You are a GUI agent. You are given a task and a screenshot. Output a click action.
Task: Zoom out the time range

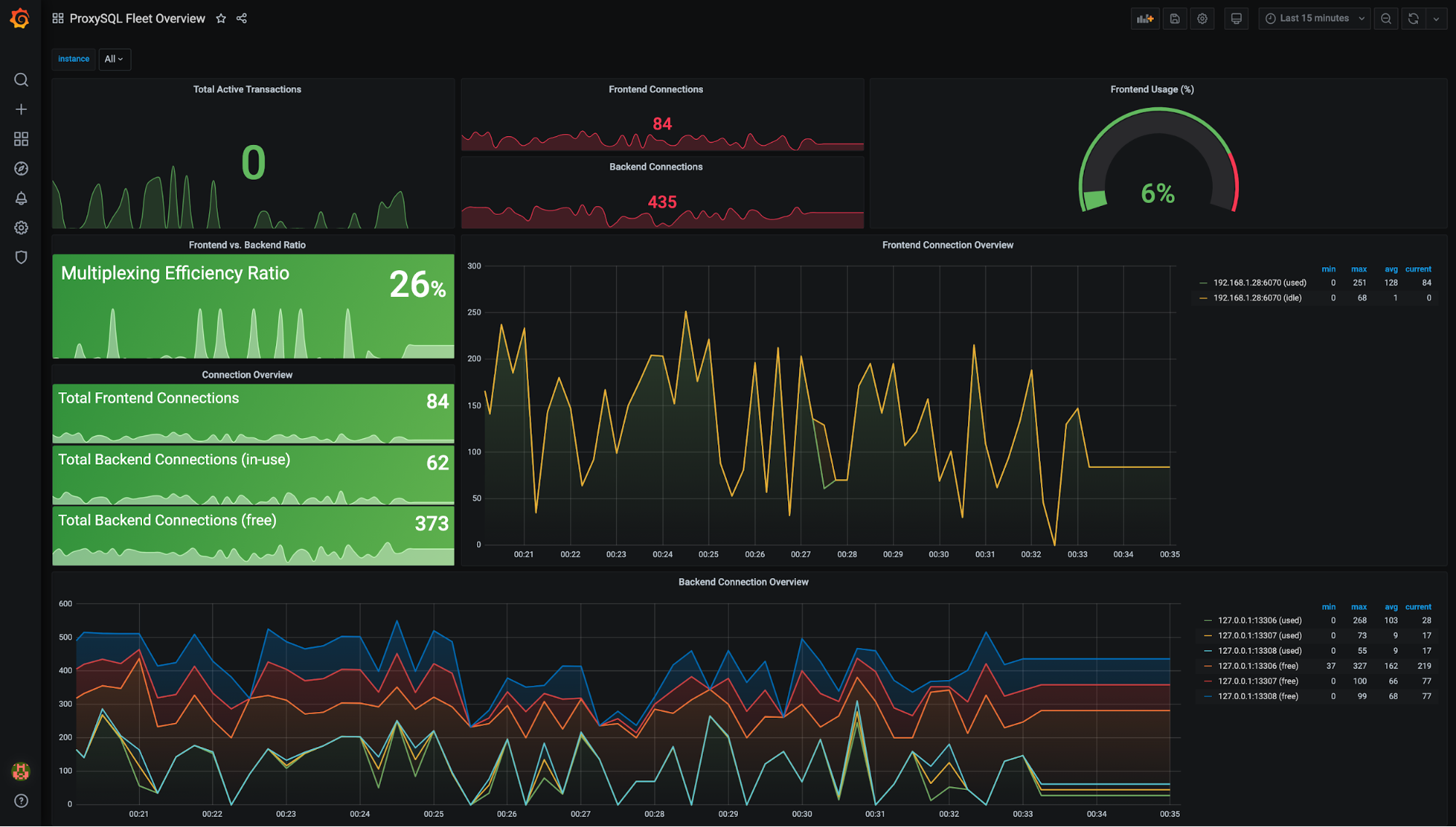click(1386, 19)
